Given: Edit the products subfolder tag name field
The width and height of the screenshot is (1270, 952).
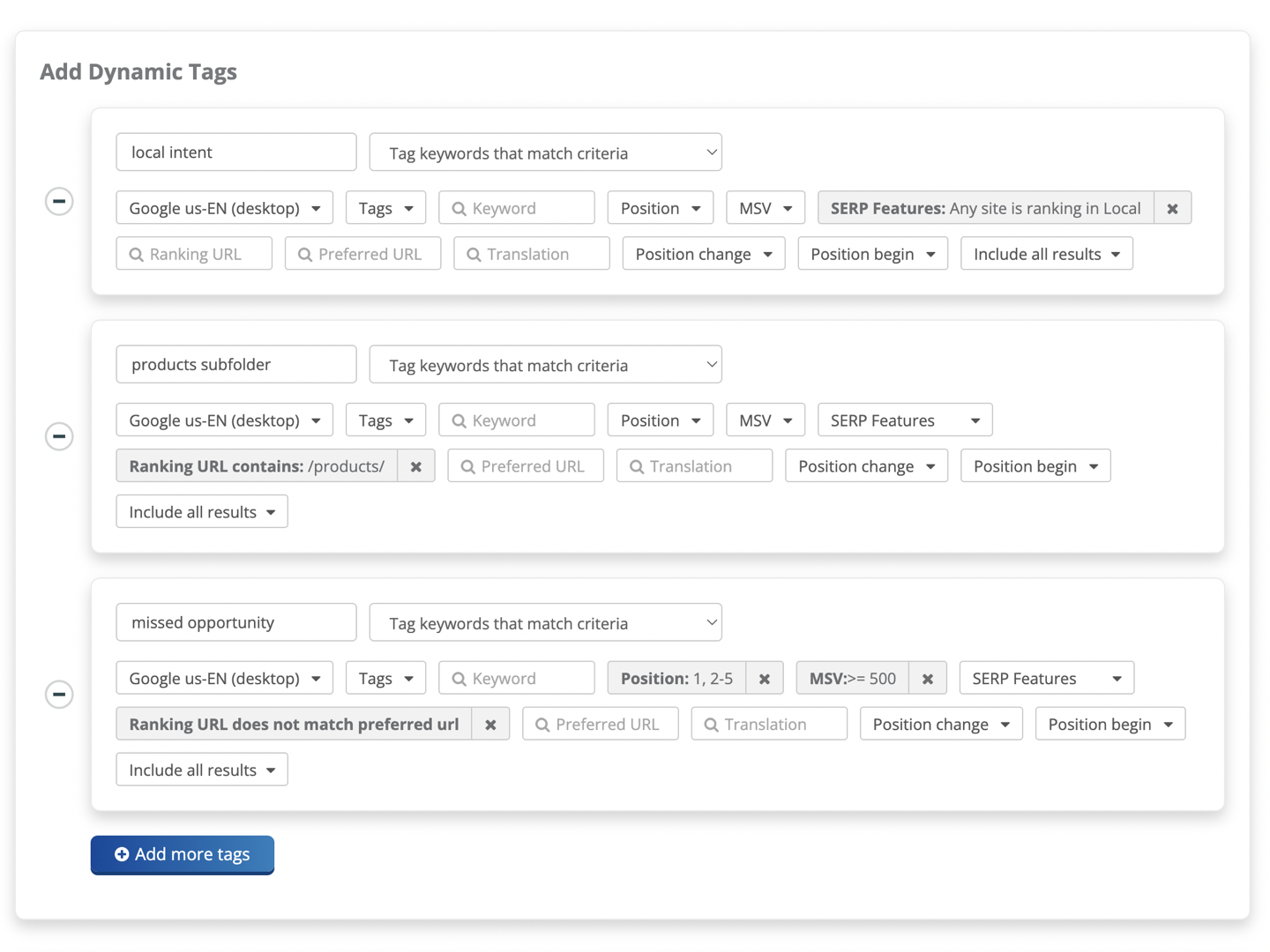Looking at the screenshot, I should coord(236,365).
